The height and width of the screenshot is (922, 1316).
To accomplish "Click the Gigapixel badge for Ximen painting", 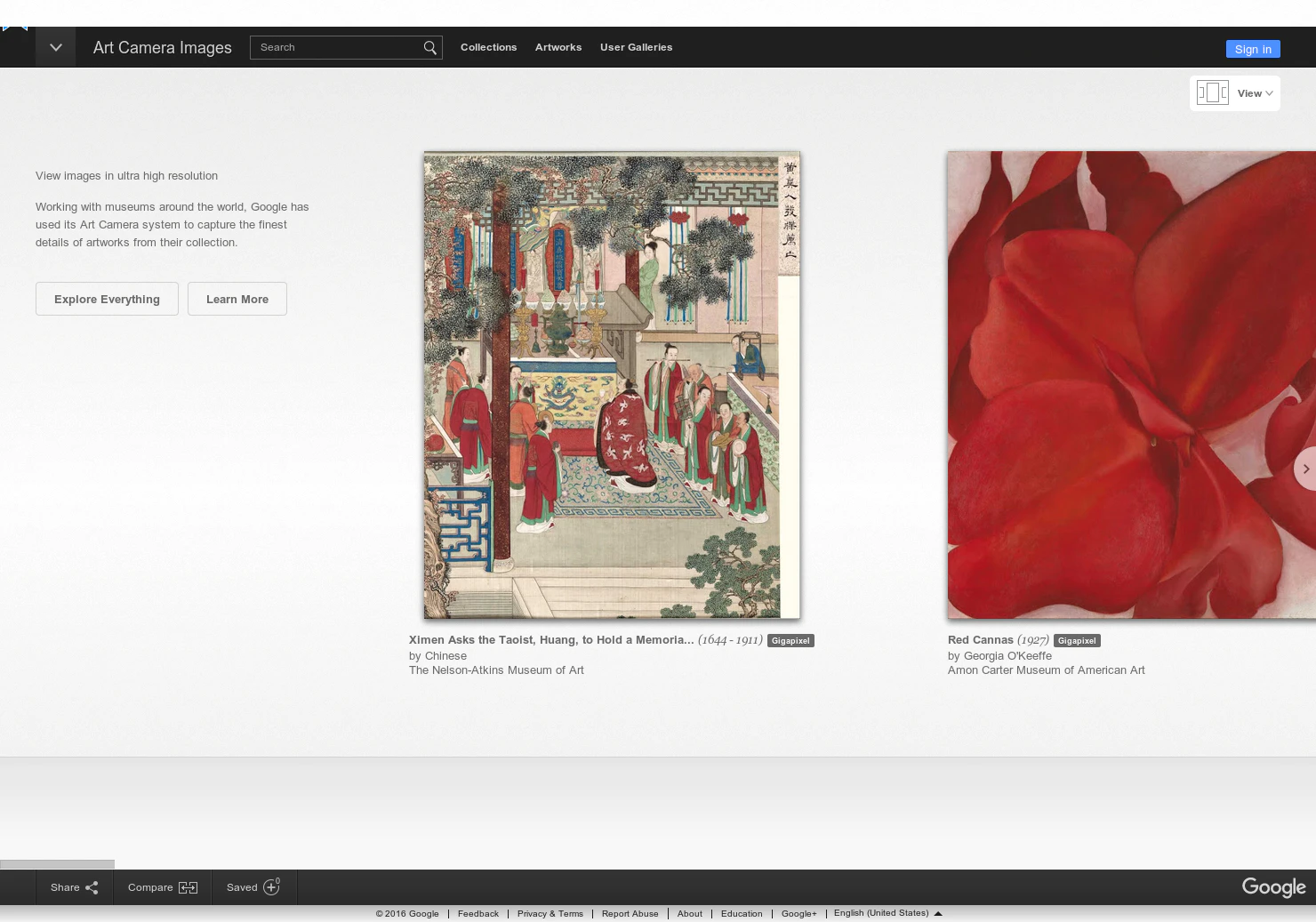I will click(790, 640).
